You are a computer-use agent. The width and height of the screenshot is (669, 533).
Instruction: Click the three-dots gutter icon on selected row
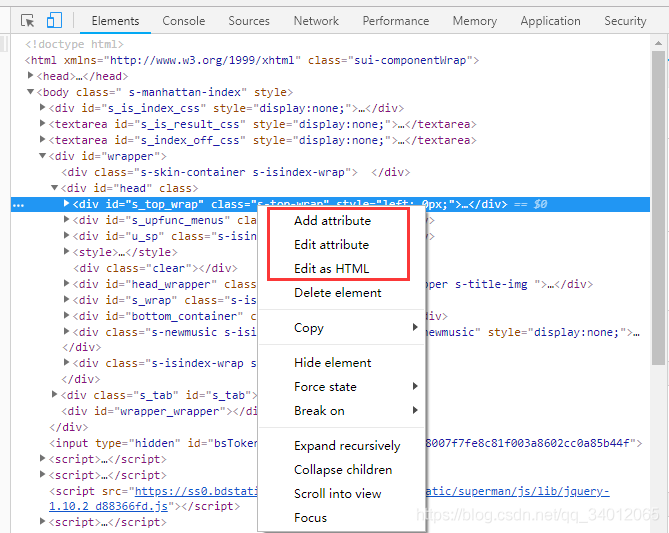click(18, 205)
